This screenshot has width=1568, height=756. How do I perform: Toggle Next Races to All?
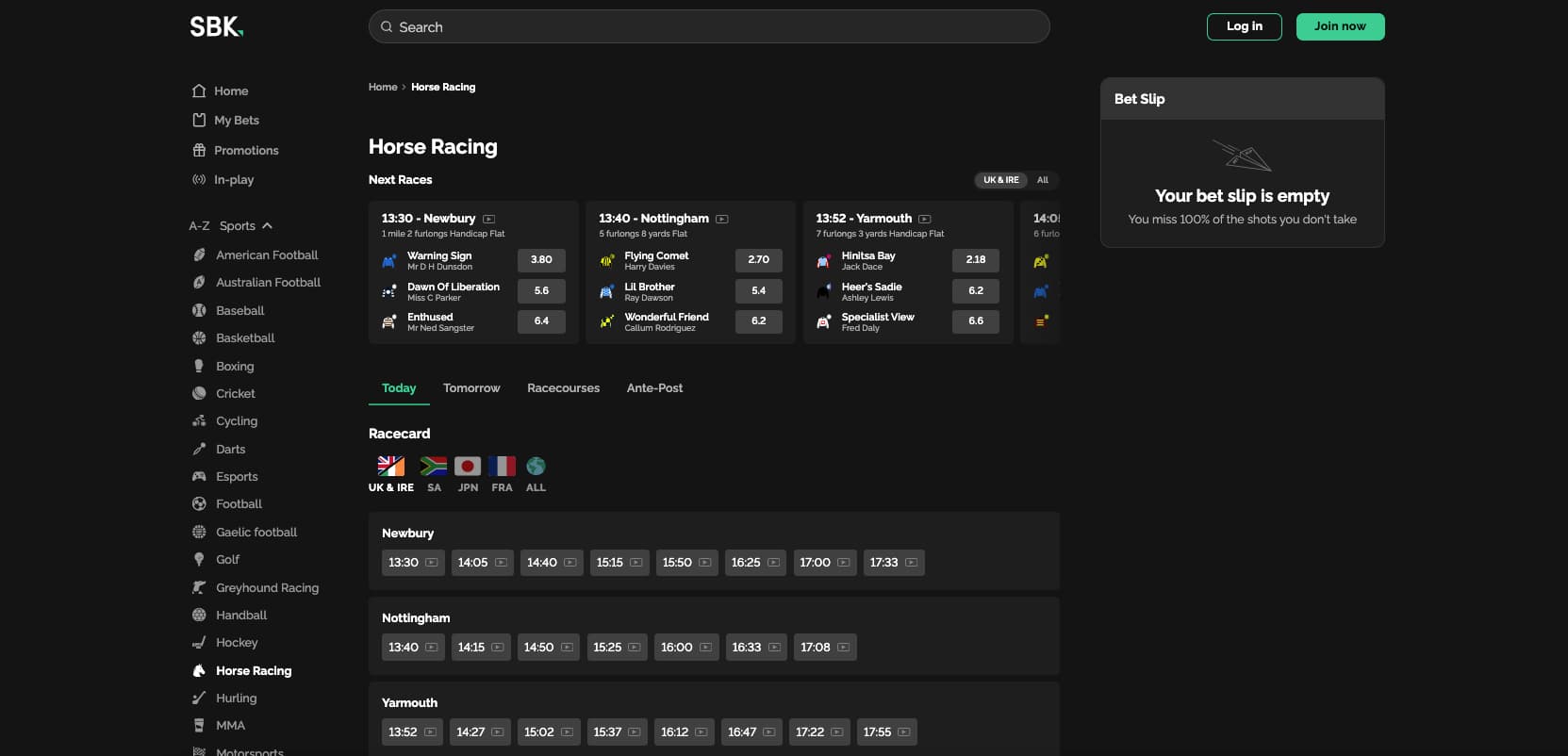point(1043,180)
